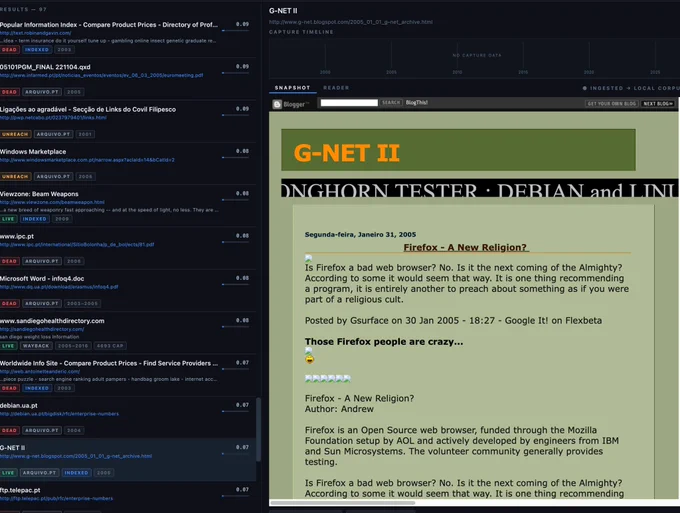Switch to the SNAPSHOT tab
680x513 pixels.
292,88
